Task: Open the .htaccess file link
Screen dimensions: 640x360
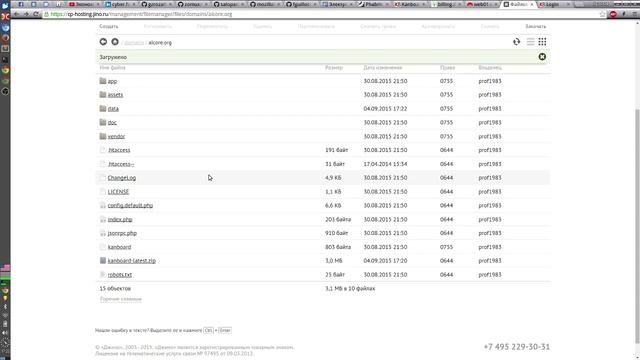Action: 119,150
